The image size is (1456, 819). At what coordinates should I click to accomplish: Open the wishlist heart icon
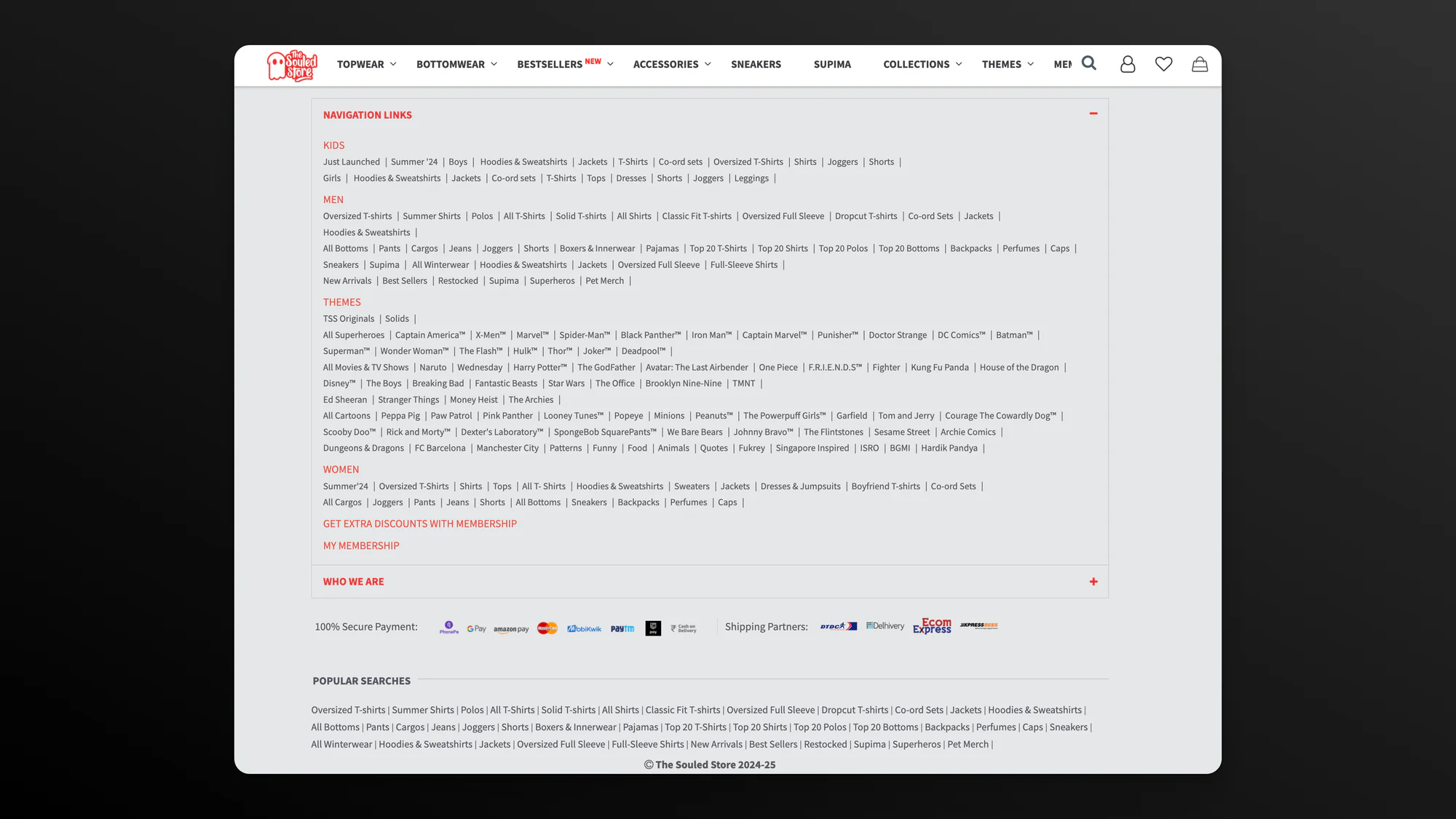tap(1164, 64)
